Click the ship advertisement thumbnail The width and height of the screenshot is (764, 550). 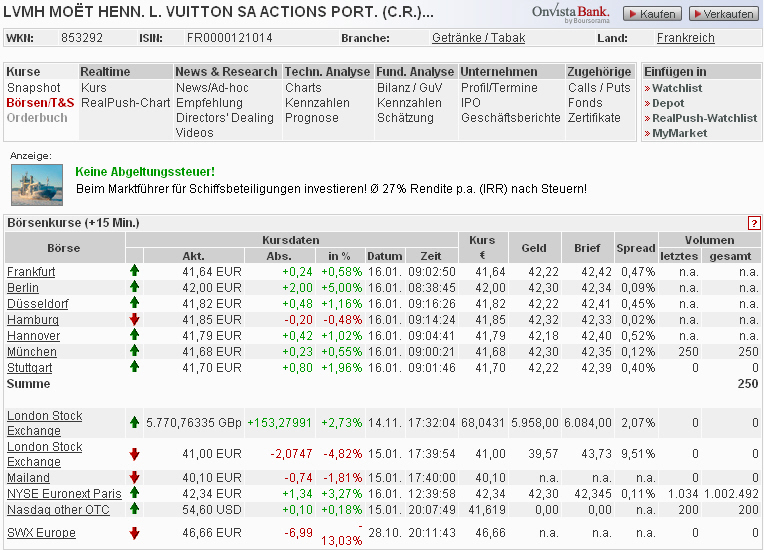37,185
